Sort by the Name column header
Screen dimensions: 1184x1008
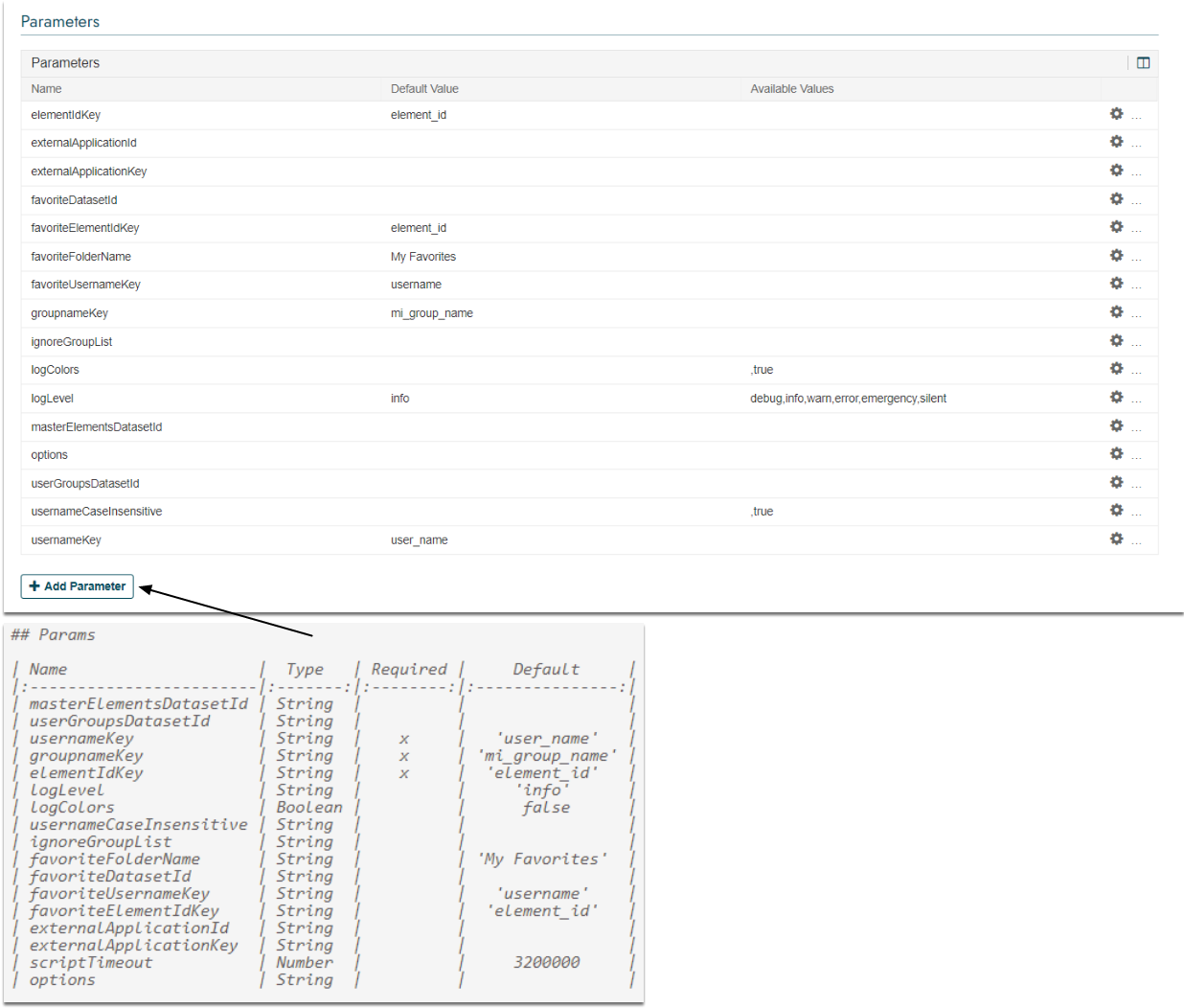pyautogui.click(x=46, y=89)
